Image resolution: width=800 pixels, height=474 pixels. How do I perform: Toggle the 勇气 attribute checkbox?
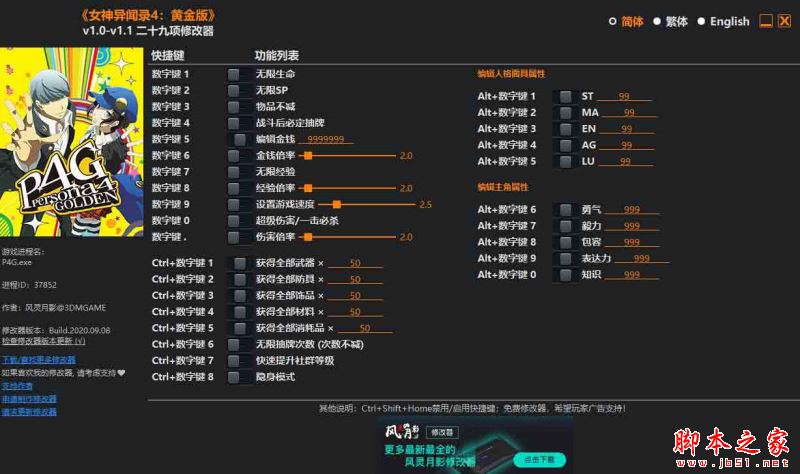565,210
